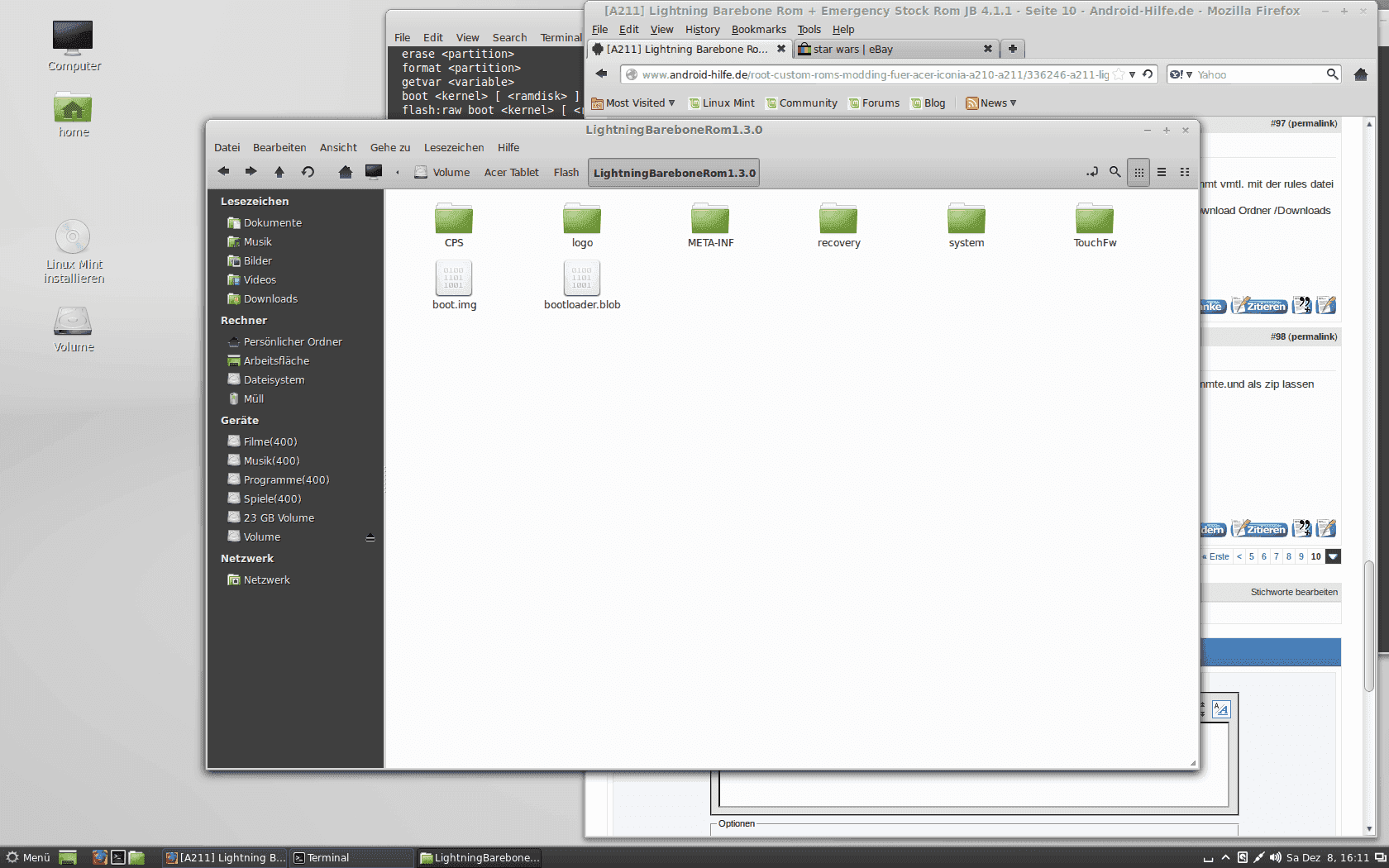Open the Forums bookmark
The height and width of the screenshot is (868, 1389).
coord(874,103)
